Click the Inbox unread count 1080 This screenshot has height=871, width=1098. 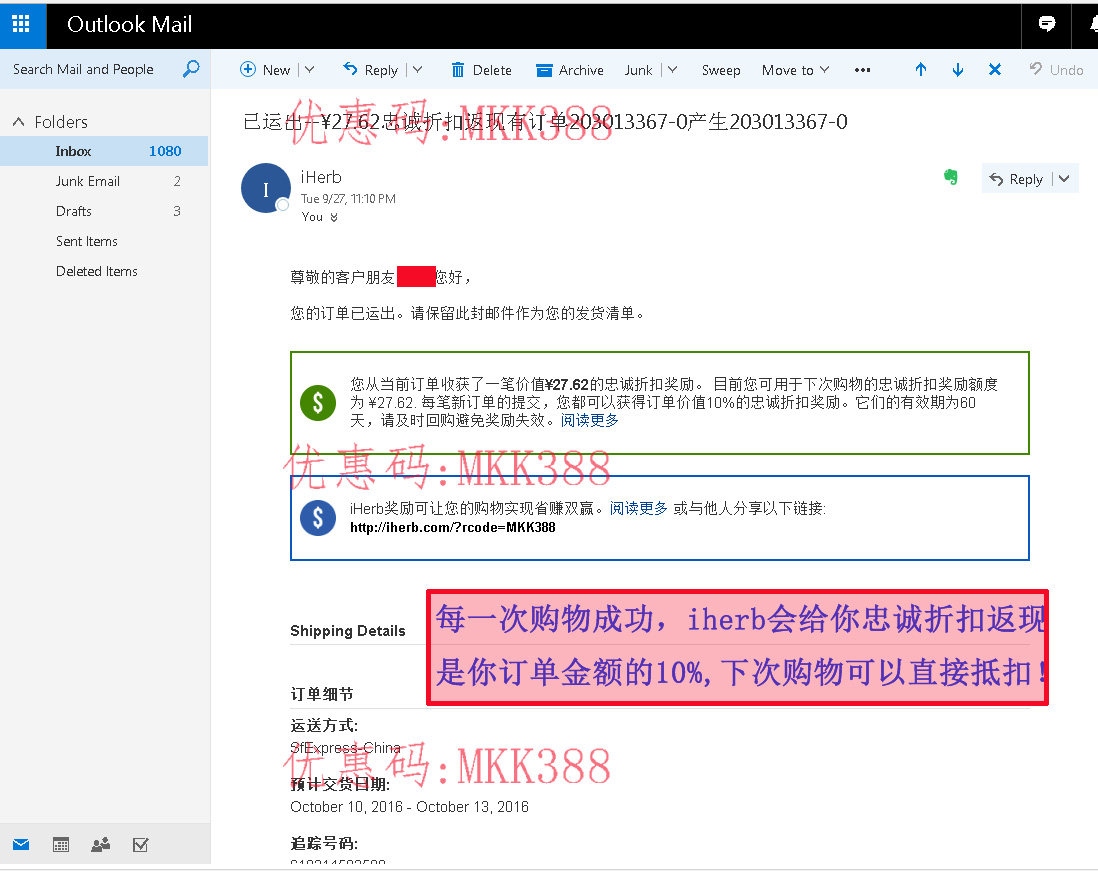click(165, 151)
